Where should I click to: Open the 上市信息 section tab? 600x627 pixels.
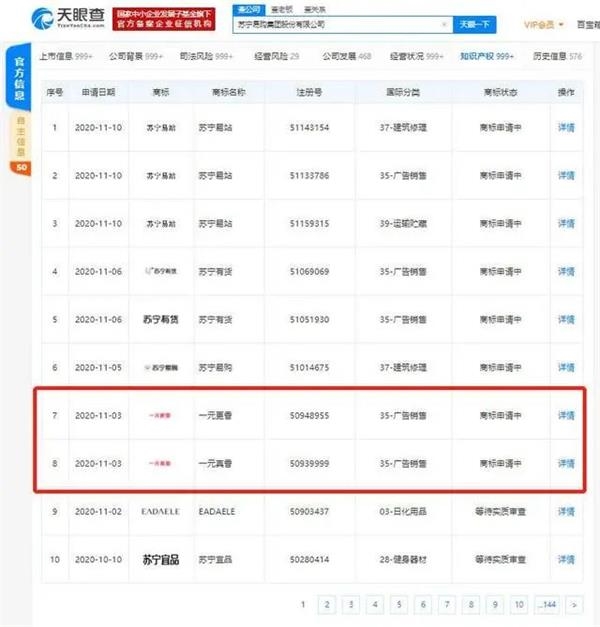(x=66, y=56)
